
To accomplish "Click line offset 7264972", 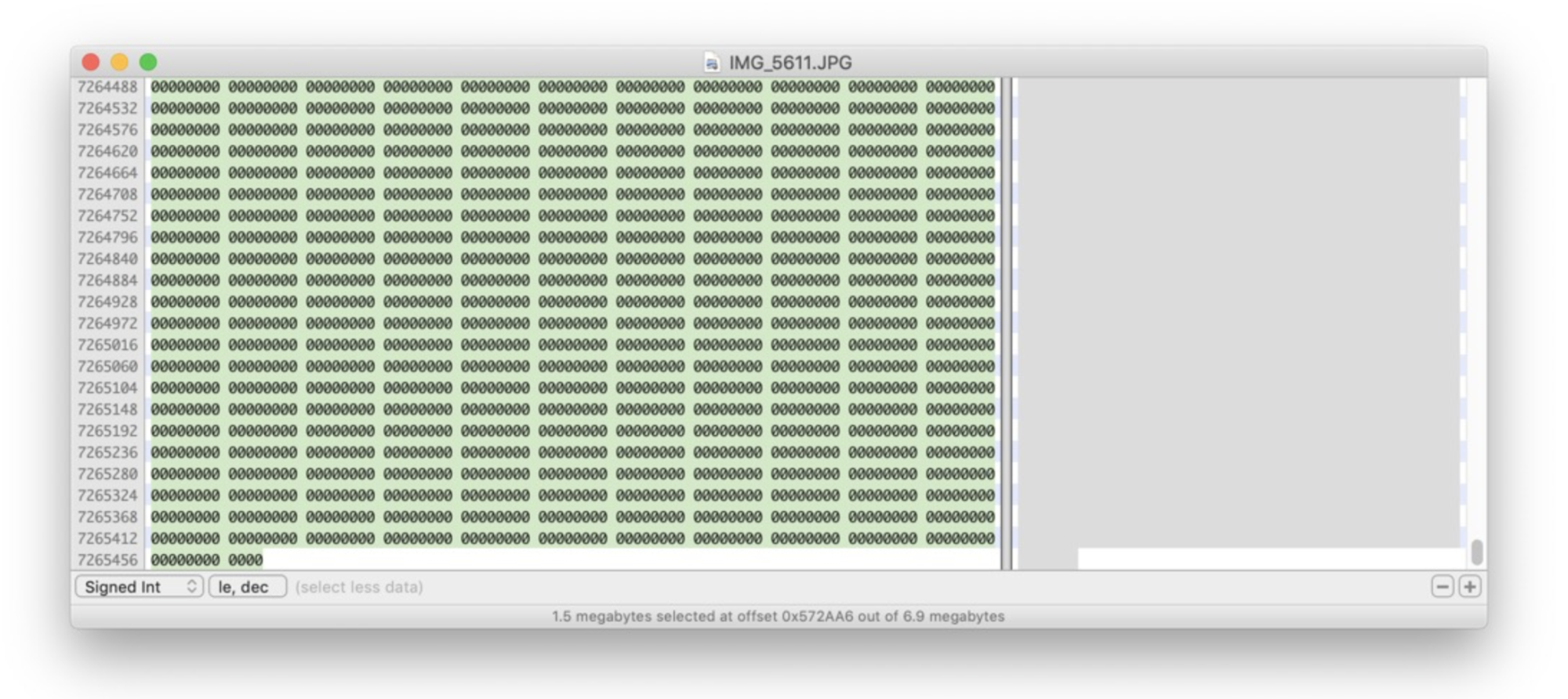I will [x=107, y=324].
